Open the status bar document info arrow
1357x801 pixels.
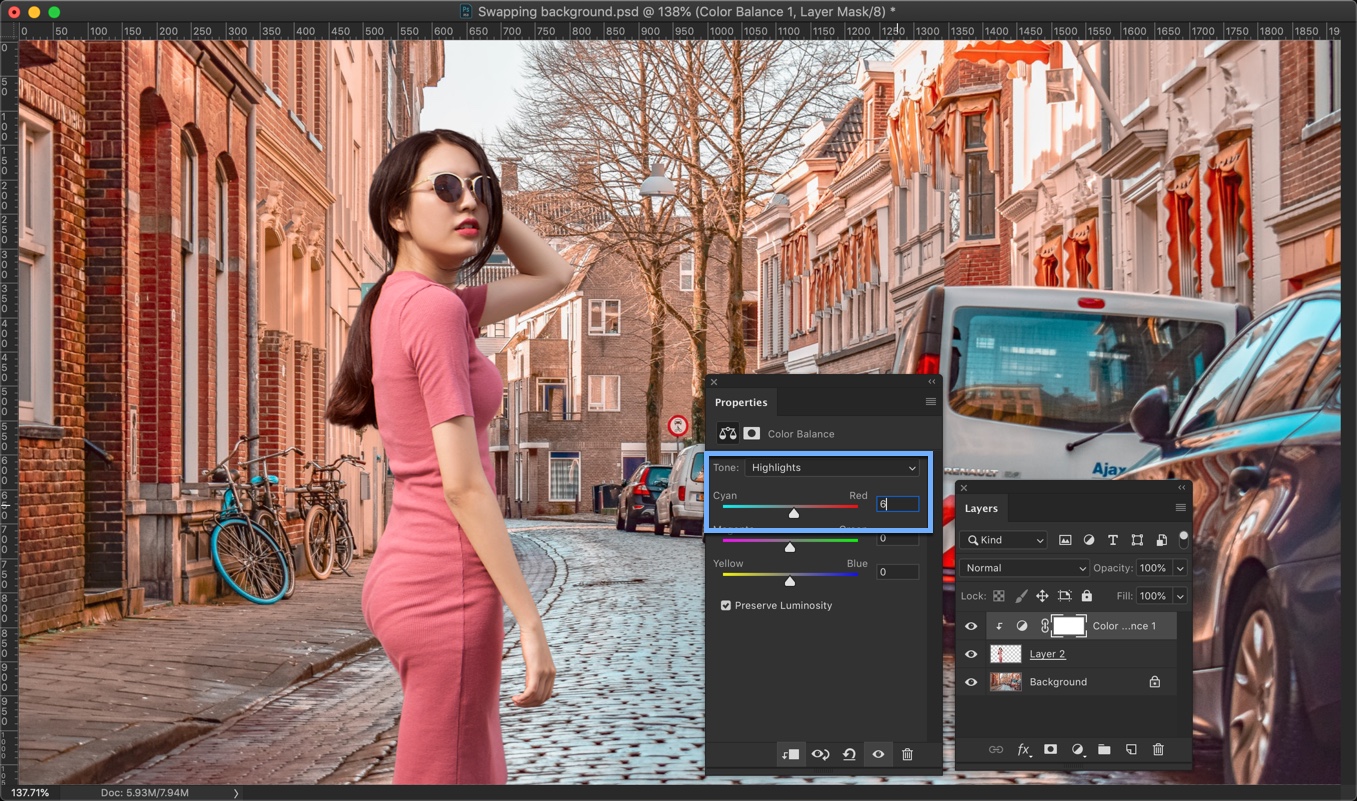tap(236, 793)
